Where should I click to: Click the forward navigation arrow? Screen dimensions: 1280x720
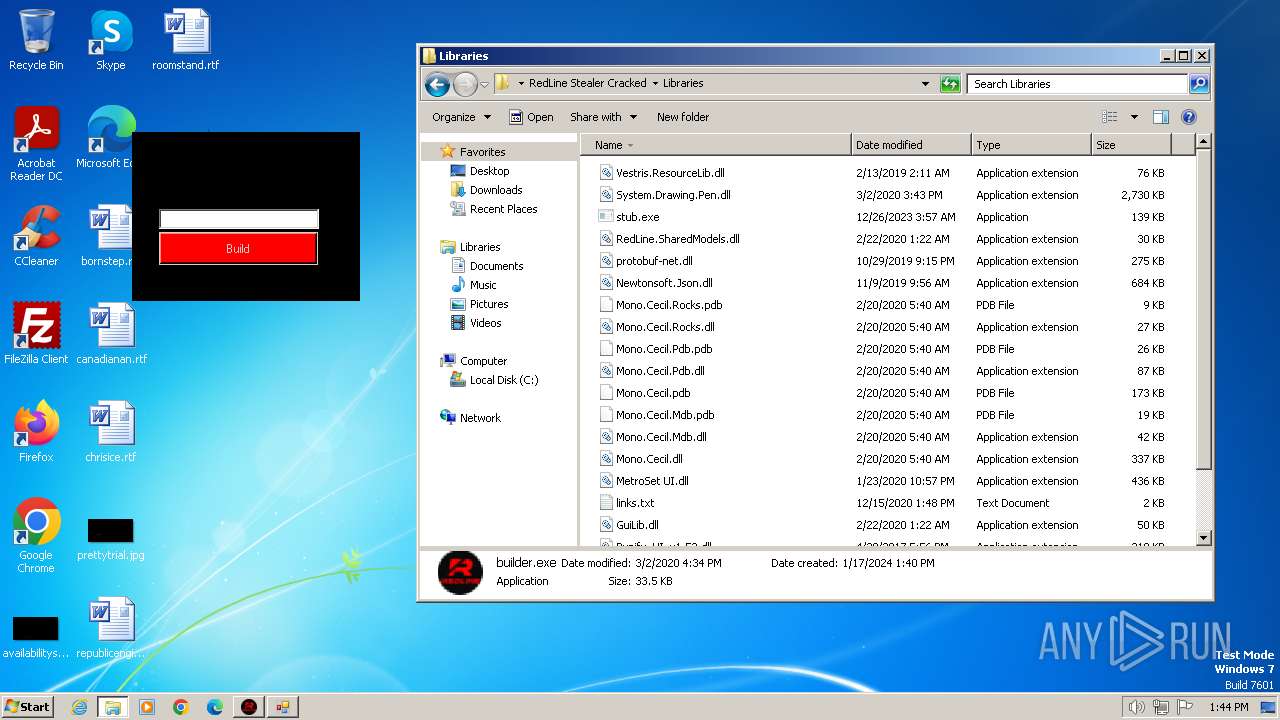[465, 84]
